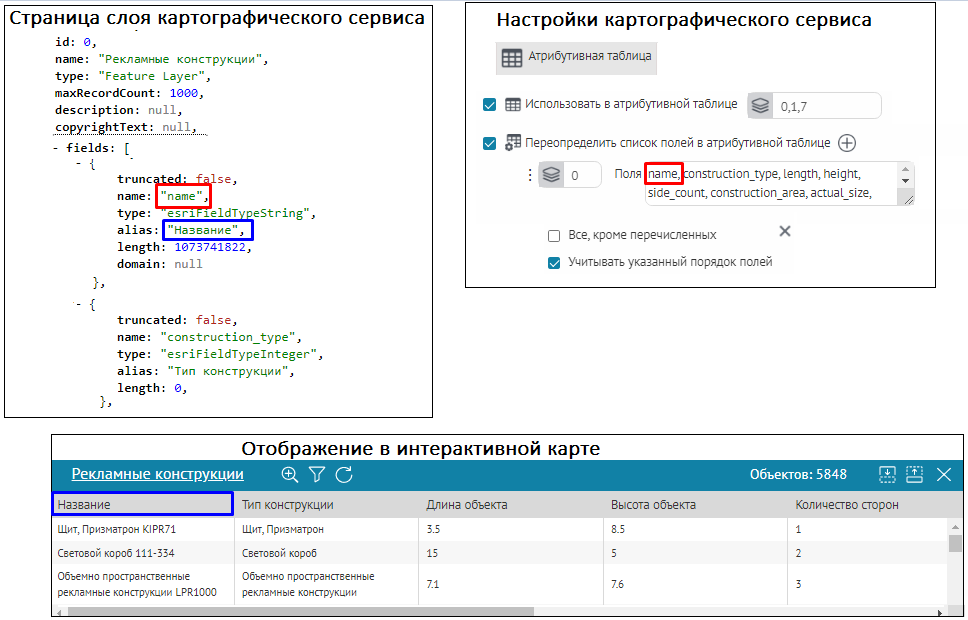Click the three-dot drag handle near layer 0
968x620 pixels.
[x=530, y=175]
